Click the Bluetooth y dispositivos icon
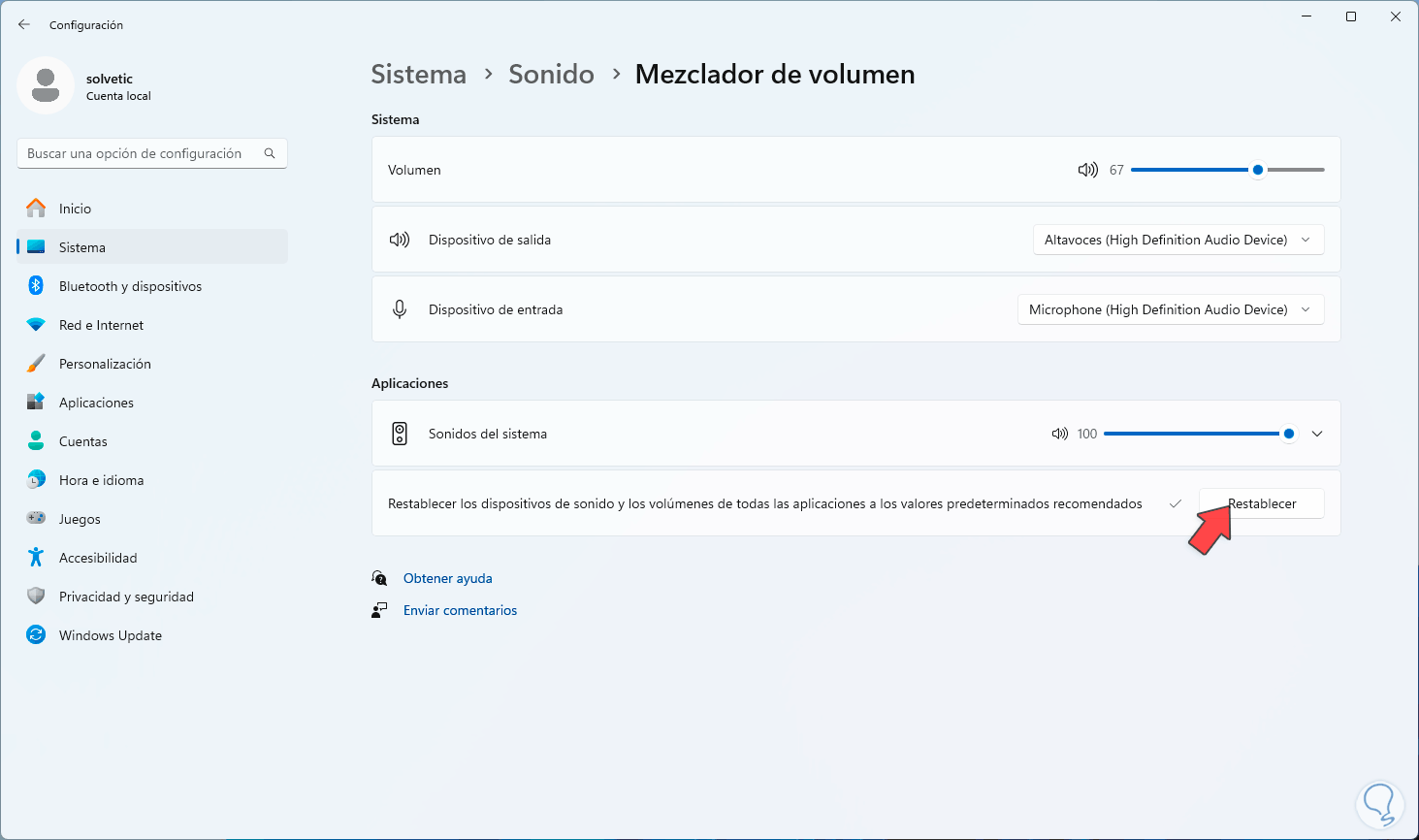The height and width of the screenshot is (840, 1419). 36,286
